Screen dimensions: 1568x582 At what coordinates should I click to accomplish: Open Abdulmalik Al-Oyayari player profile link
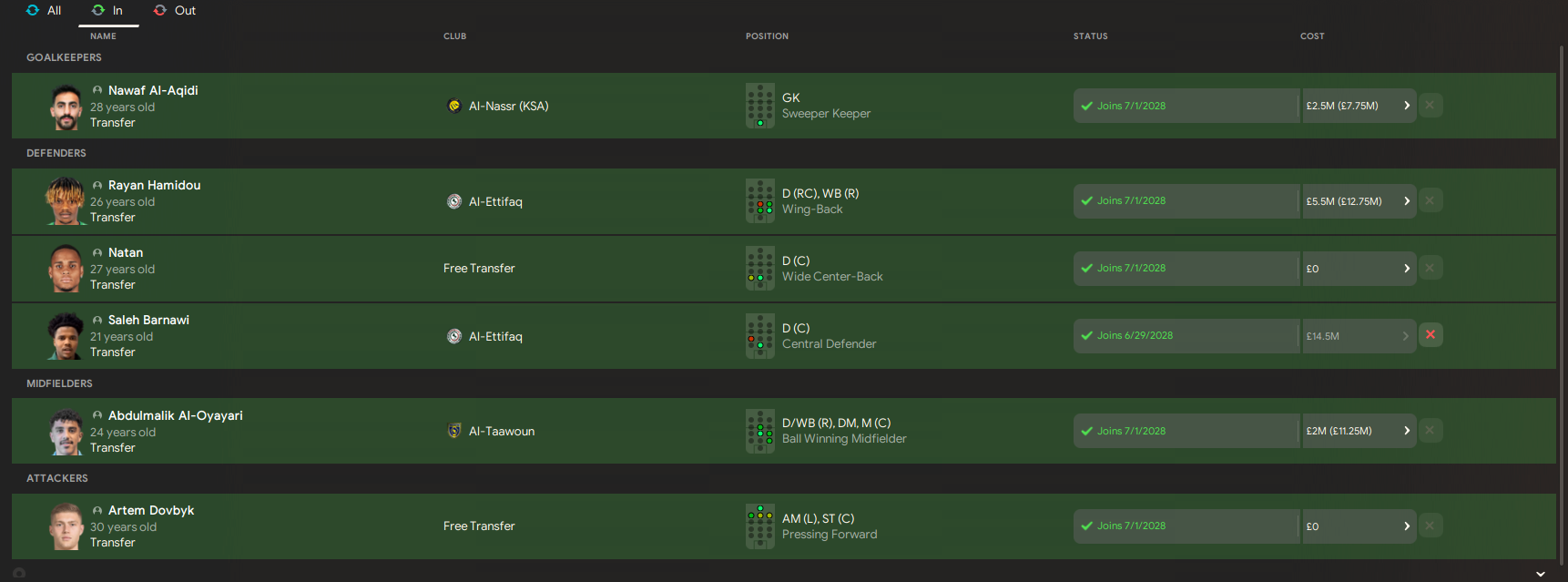175,415
